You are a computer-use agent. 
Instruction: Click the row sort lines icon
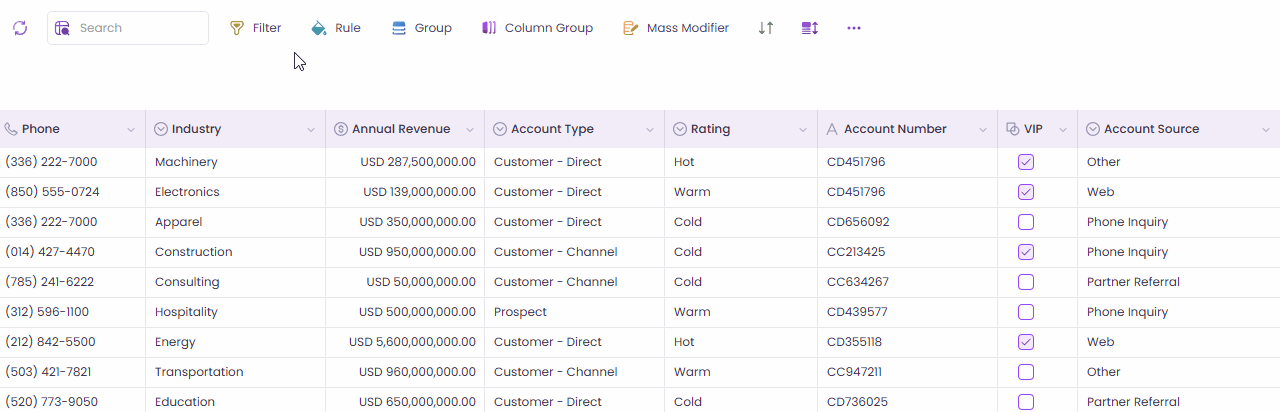pyautogui.click(x=810, y=28)
